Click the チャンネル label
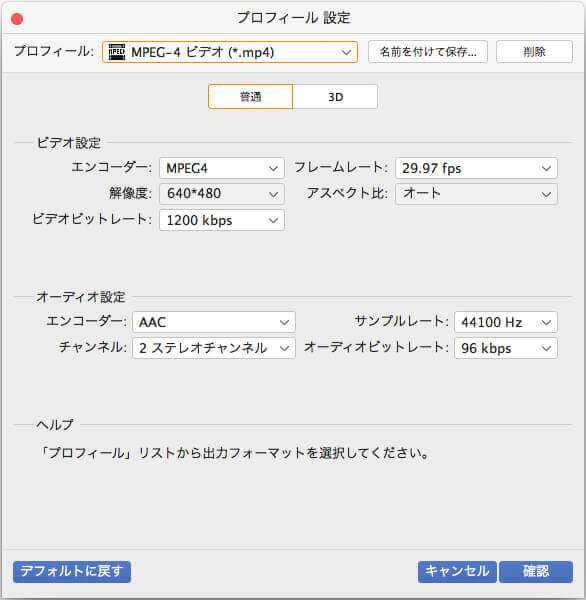This screenshot has width=586, height=600. [x=93, y=347]
